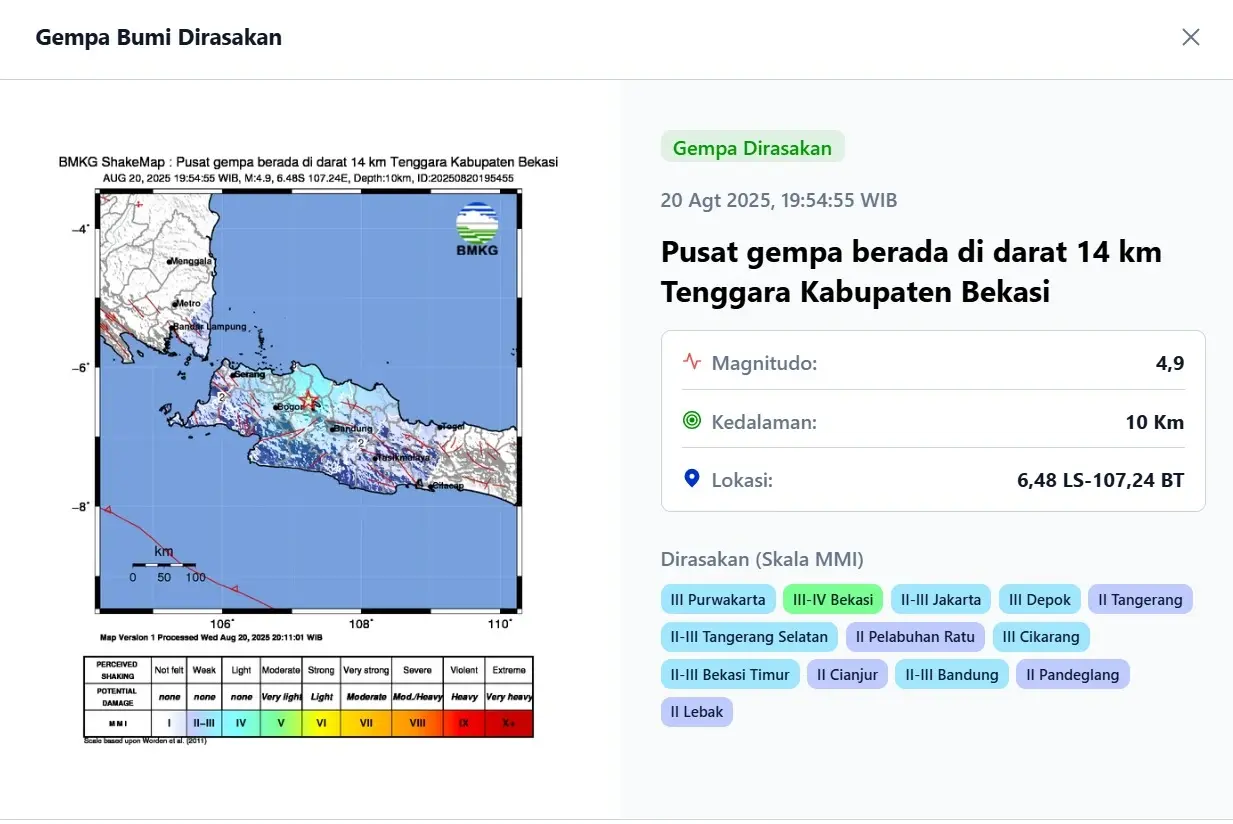The image size is (1233, 824).
Task: Select the II Pelabuhan Ratu chip
Action: coord(915,636)
